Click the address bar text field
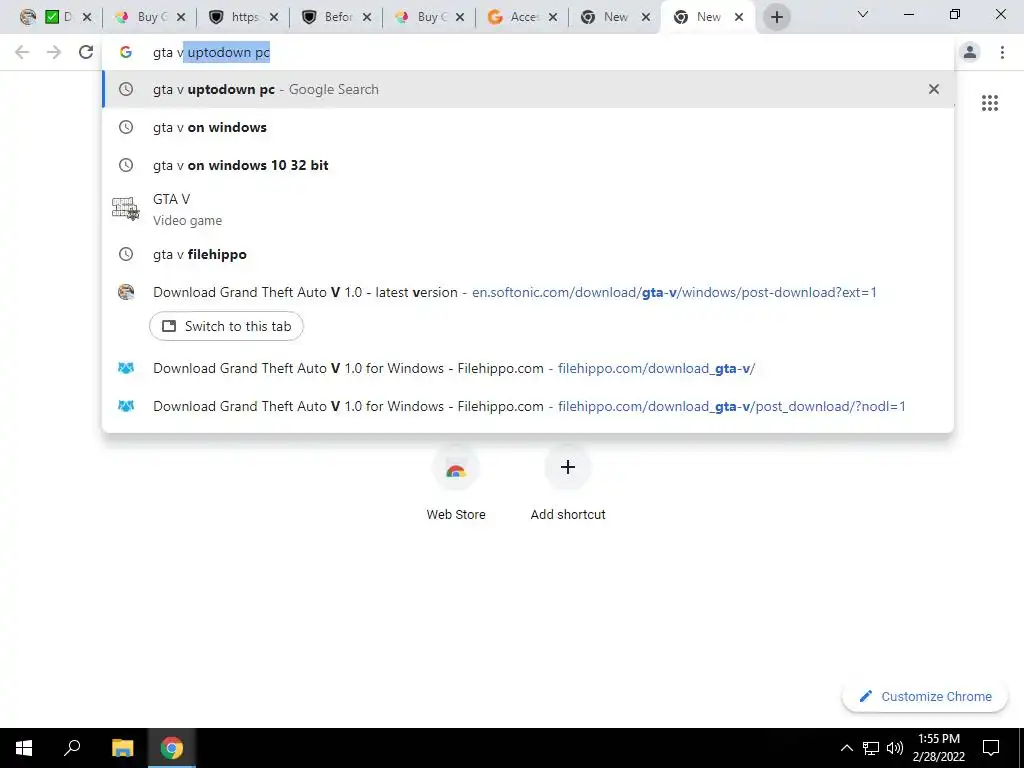Viewport: 1024px width, 768px height. tap(528, 52)
